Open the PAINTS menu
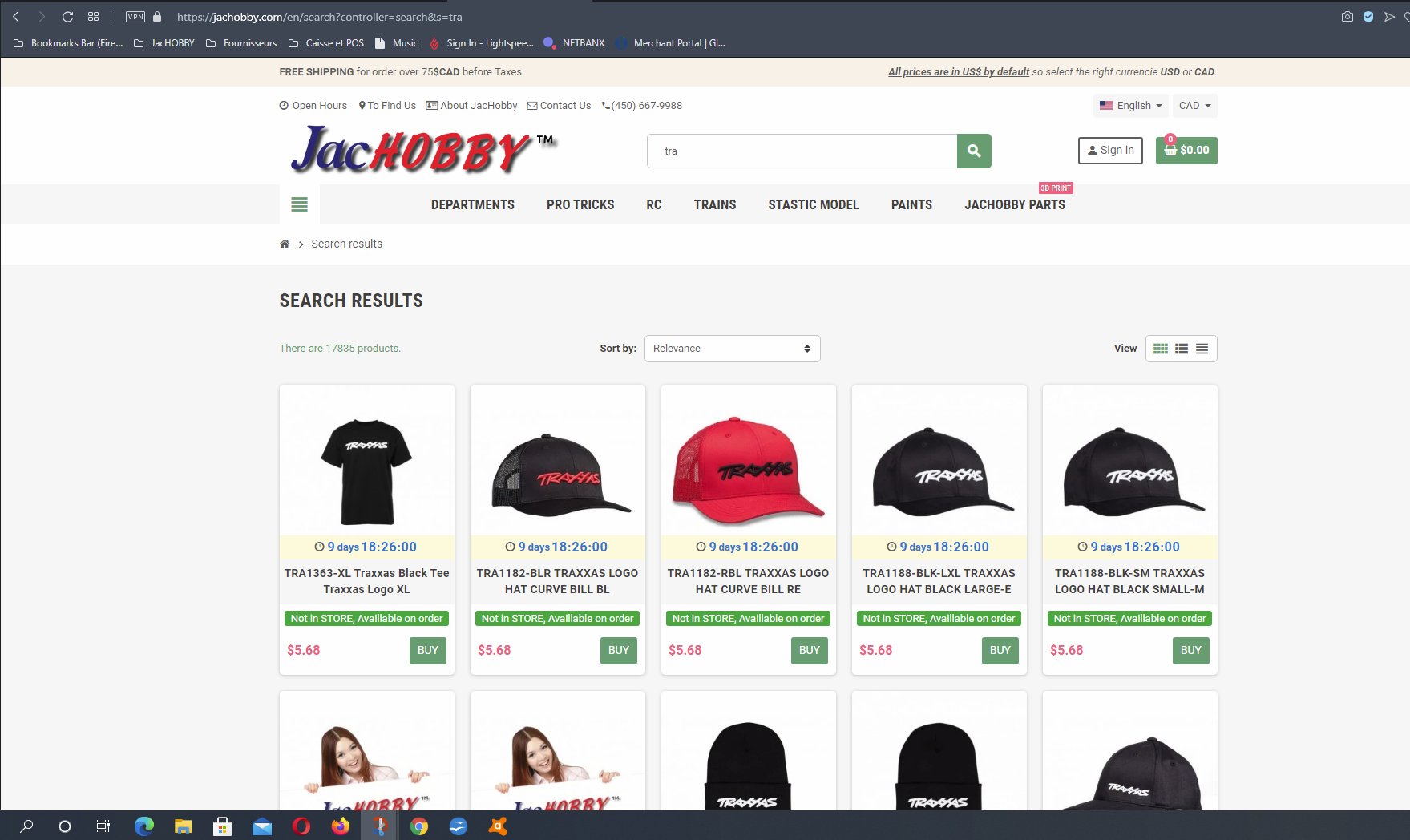Image resolution: width=1410 pixels, height=840 pixels. click(x=911, y=205)
